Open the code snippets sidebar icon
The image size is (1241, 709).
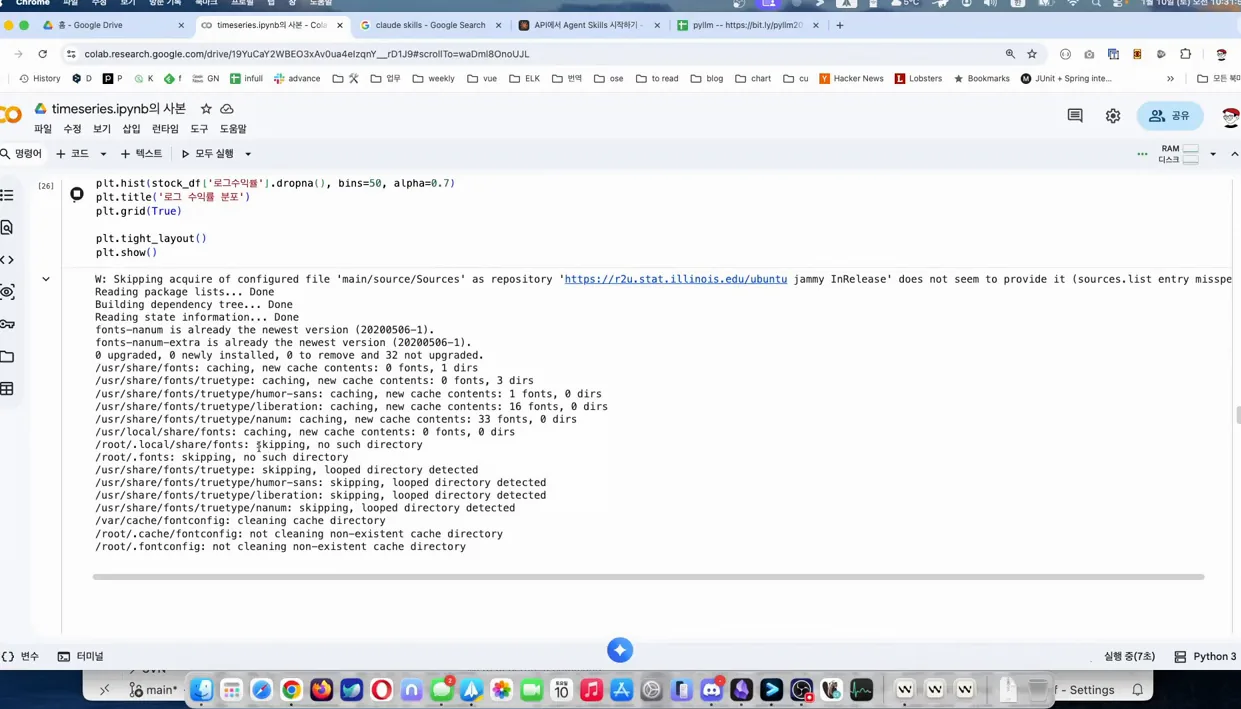pyautogui.click(x=7, y=260)
